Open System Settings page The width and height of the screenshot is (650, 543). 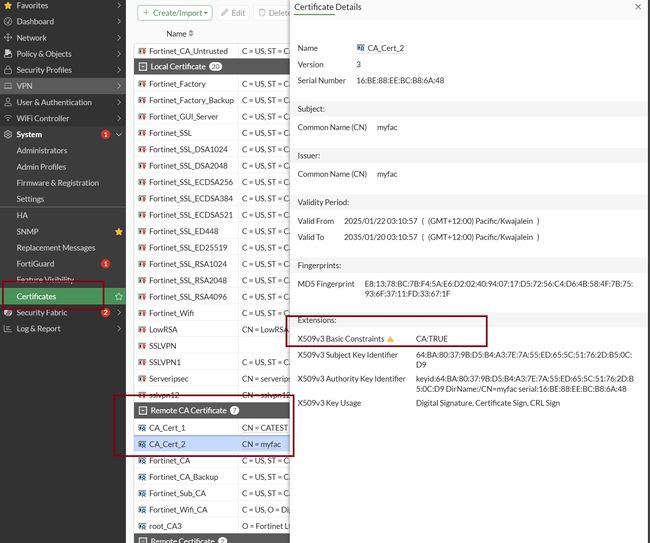[x=30, y=199]
